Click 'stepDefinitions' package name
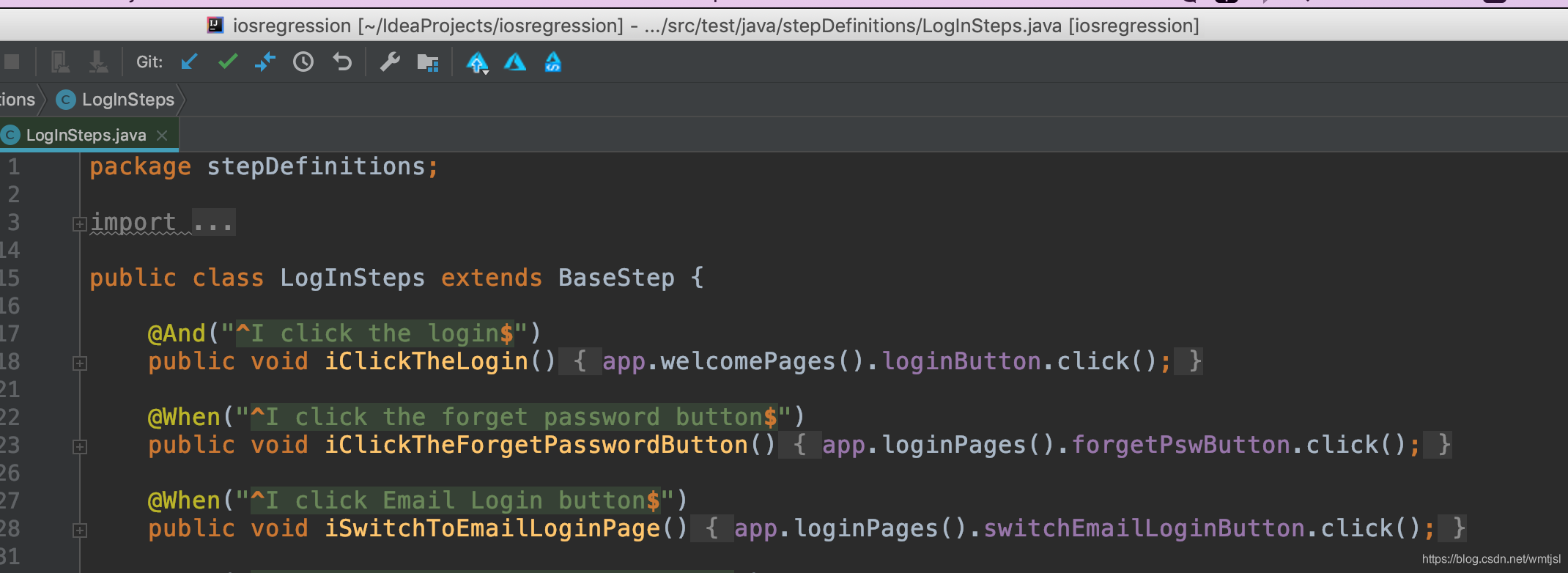 316,166
